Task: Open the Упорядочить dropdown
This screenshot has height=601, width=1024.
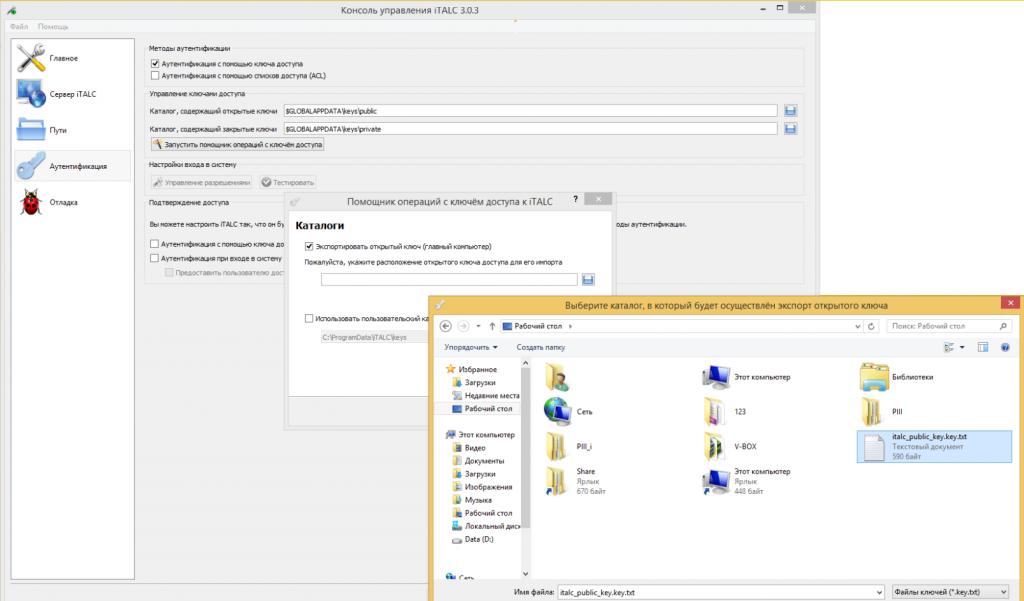Action: tap(471, 348)
